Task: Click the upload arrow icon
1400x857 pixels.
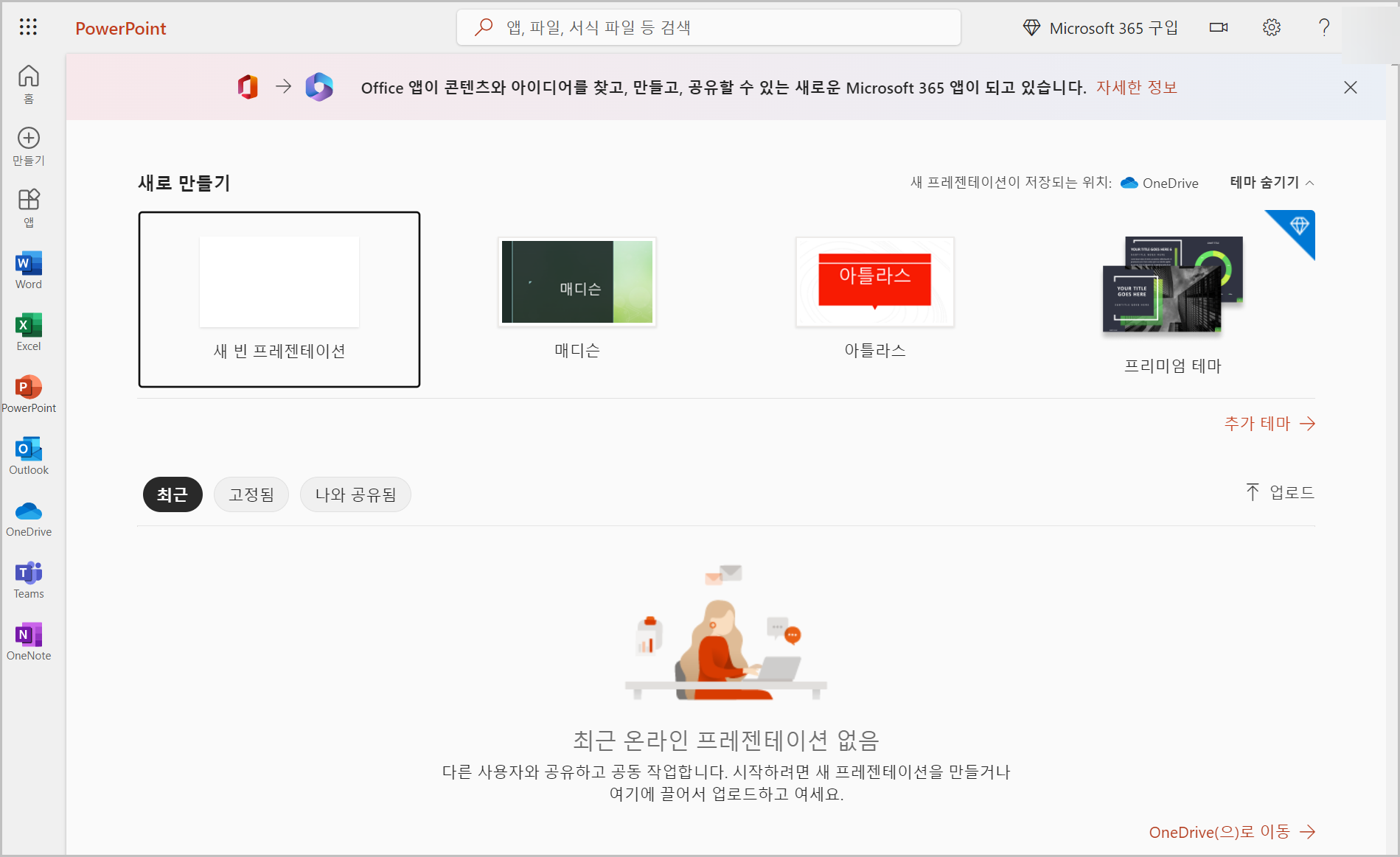Action: coord(1253,492)
